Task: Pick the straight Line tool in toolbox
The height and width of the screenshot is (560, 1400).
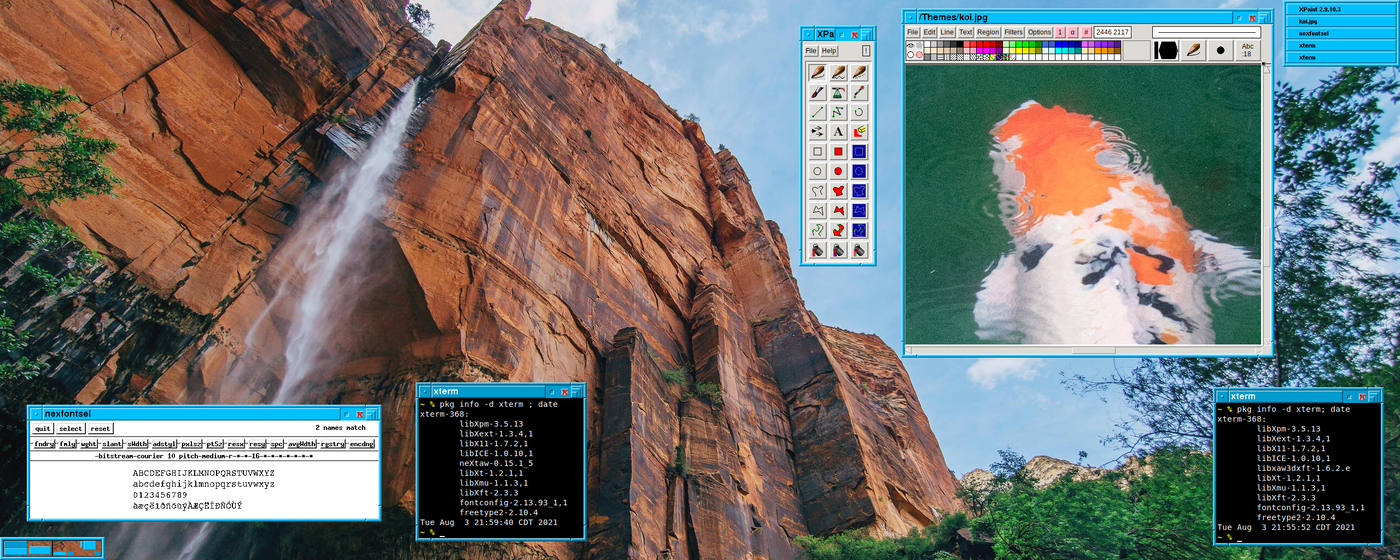Action: 817,112
